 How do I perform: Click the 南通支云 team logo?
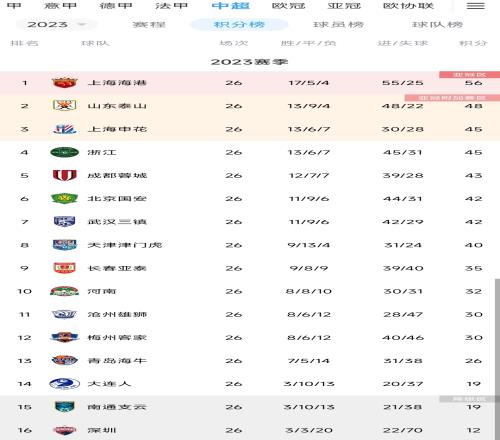point(65,407)
